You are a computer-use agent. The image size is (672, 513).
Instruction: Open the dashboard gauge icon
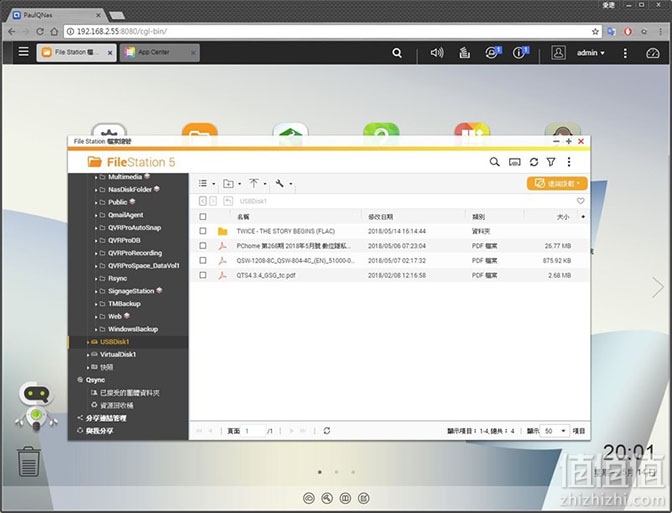(652, 53)
